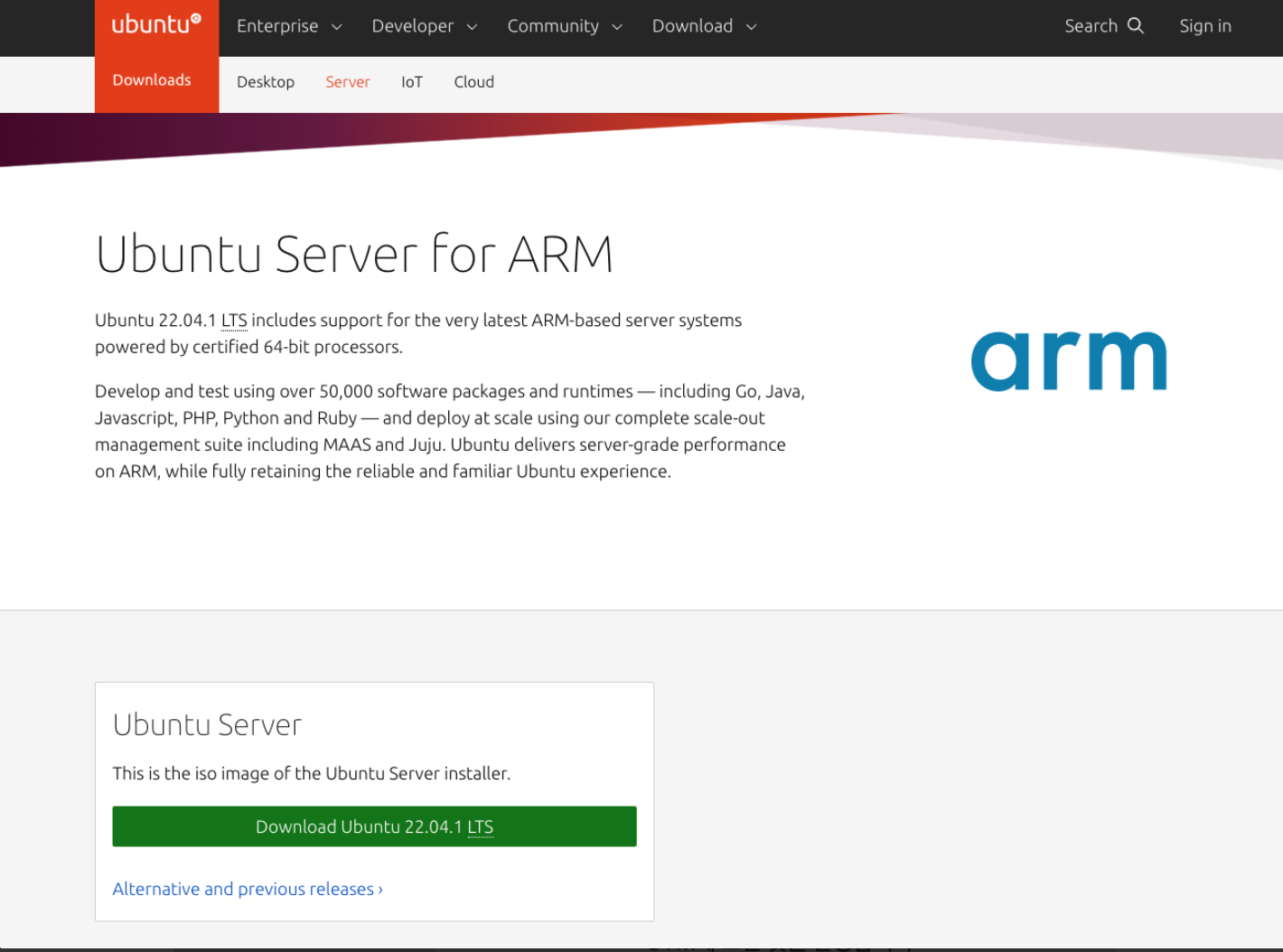Open the Developer navigation menu
This screenshot has width=1283, height=952.
click(x=425, y=26)
